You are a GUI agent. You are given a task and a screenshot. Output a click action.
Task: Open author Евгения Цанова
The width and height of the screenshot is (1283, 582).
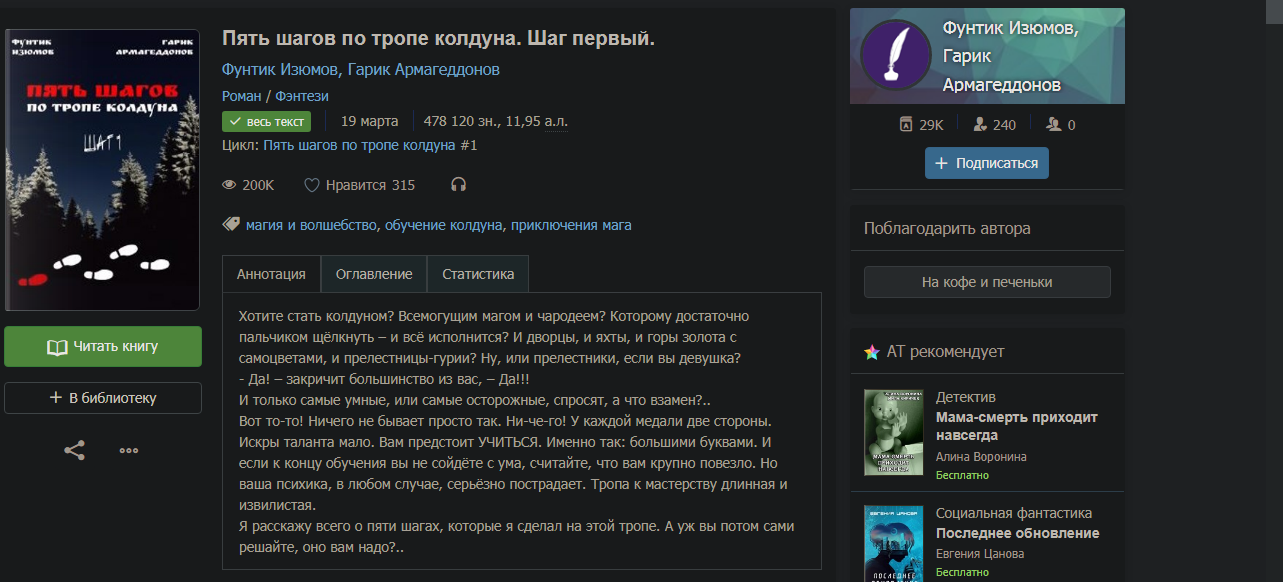980,554
